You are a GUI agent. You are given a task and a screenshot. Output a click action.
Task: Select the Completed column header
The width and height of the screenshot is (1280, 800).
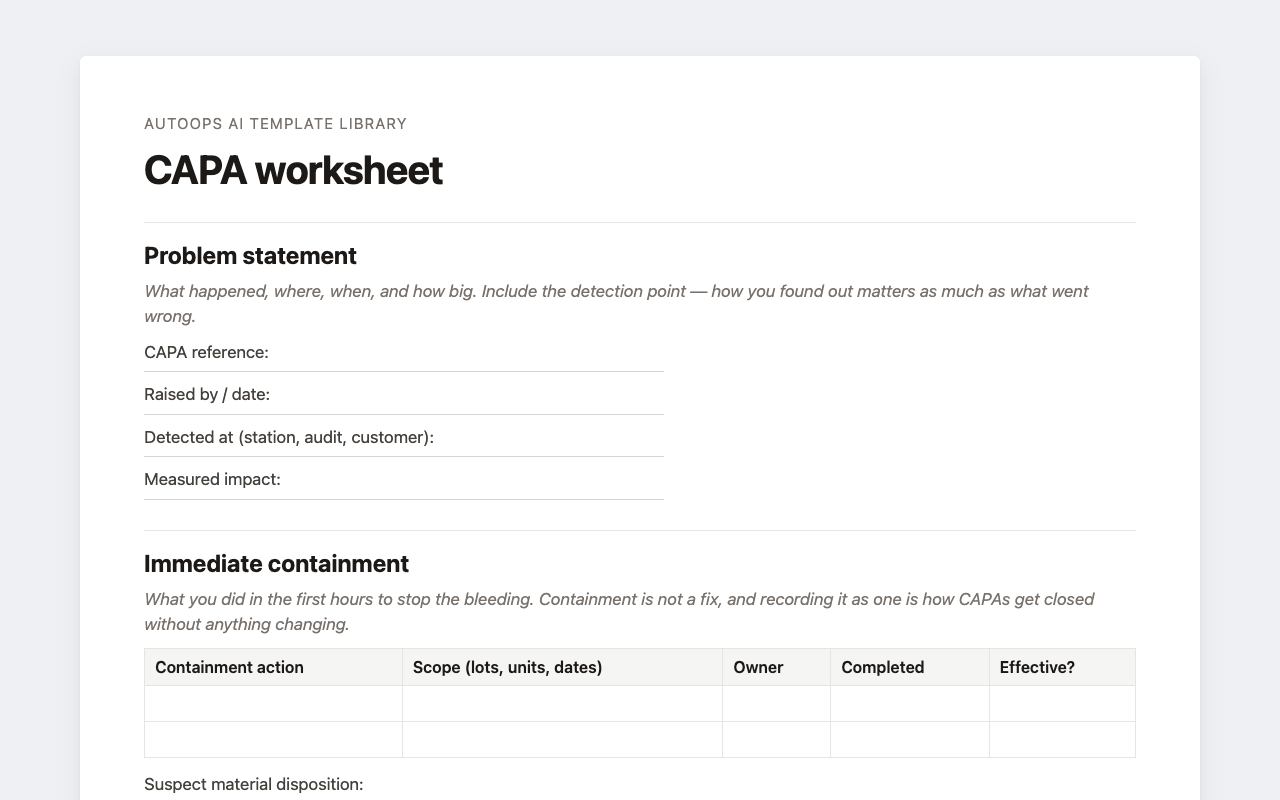(910, 667)
